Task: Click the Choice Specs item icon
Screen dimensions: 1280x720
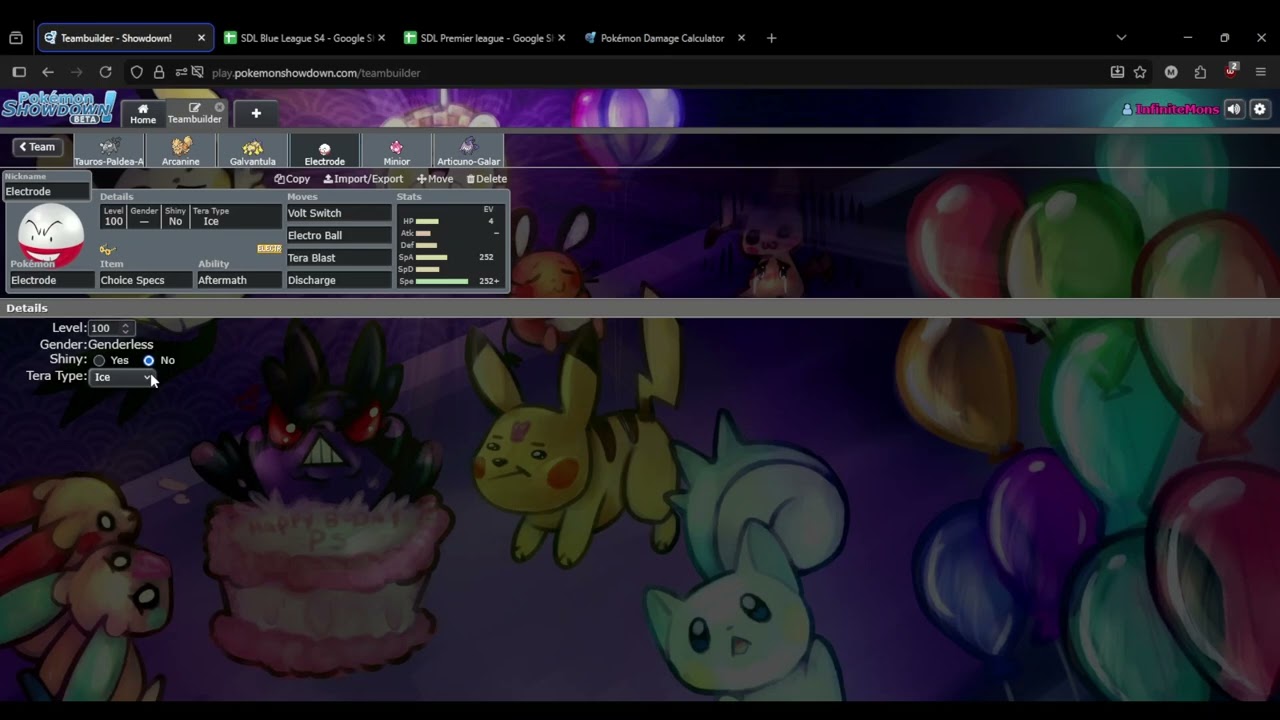Action: 107,250
